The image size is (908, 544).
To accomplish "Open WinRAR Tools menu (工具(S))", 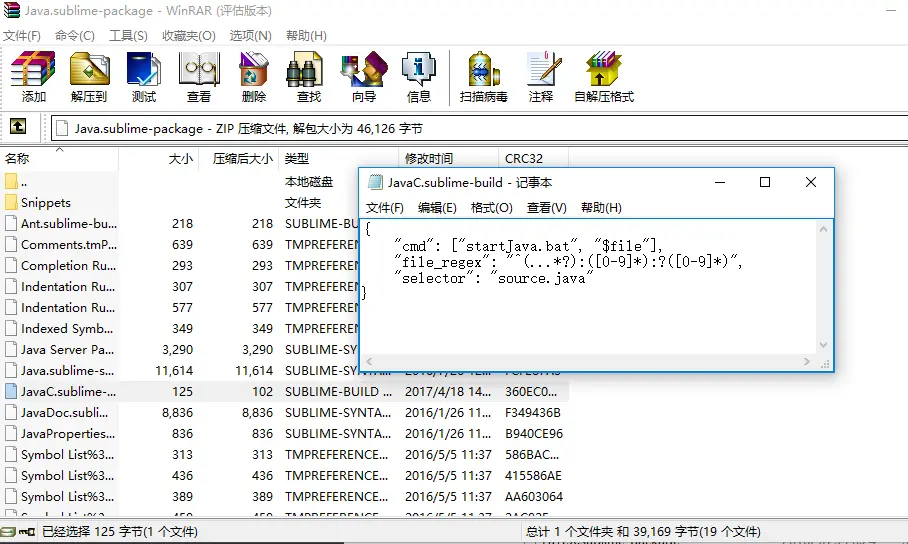I will (x=128, y=35).
